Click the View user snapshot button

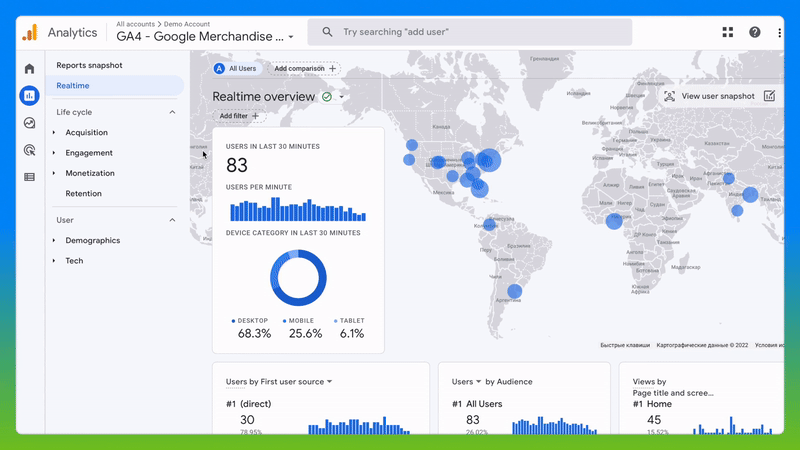(x=718, y=96)
